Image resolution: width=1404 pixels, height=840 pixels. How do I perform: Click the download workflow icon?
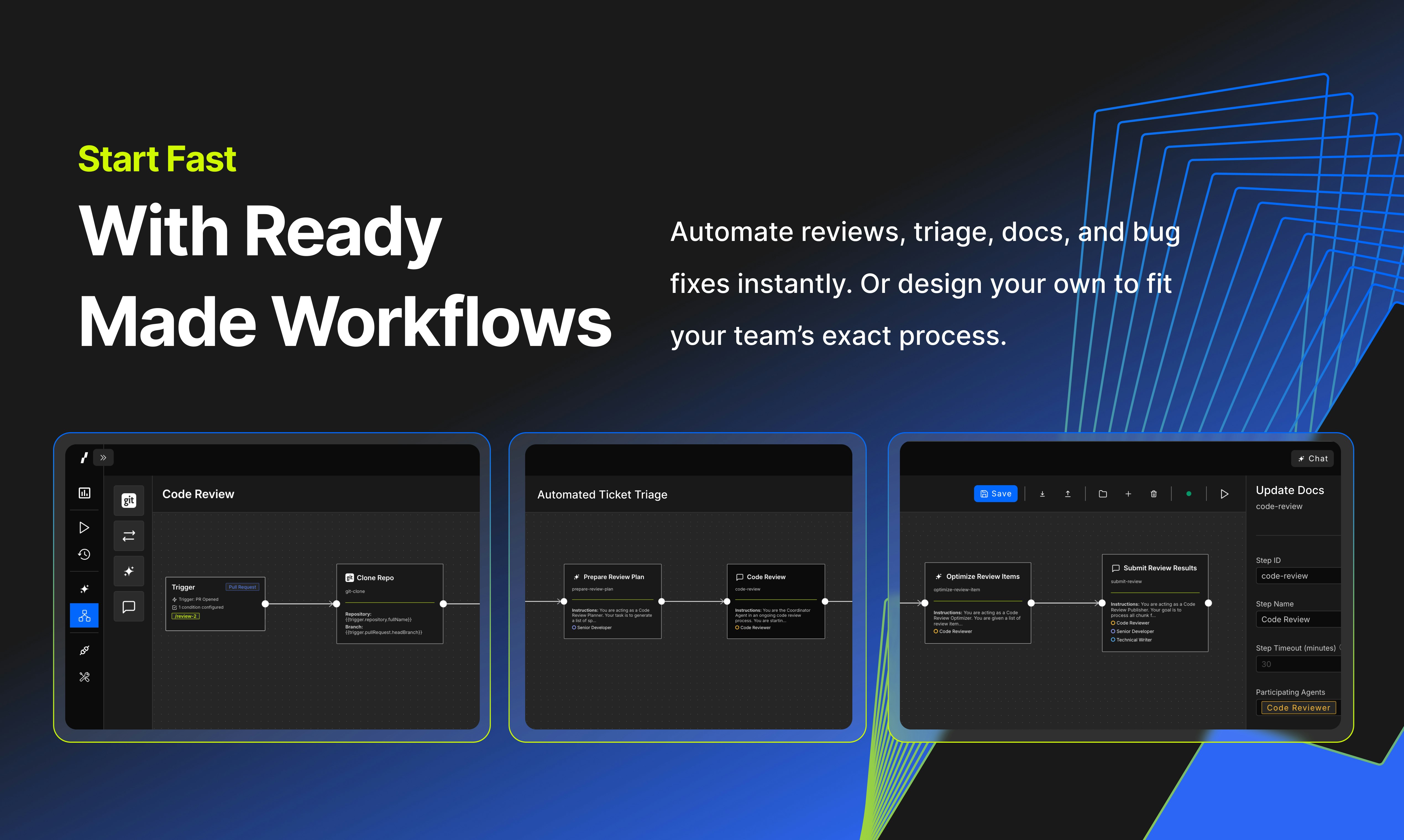click(1042, 494)
